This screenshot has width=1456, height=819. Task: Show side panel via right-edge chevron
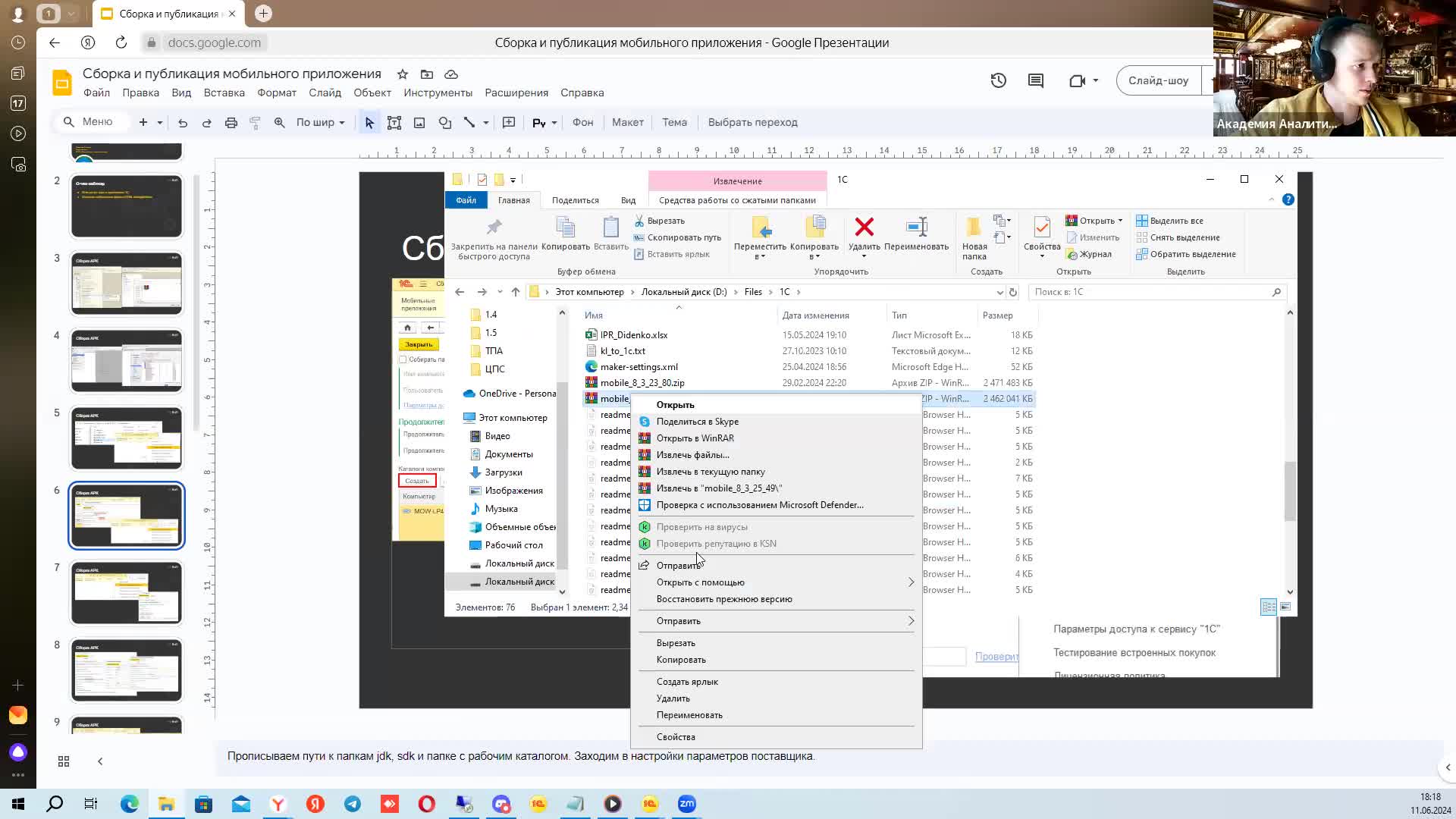pos(1448,767)
